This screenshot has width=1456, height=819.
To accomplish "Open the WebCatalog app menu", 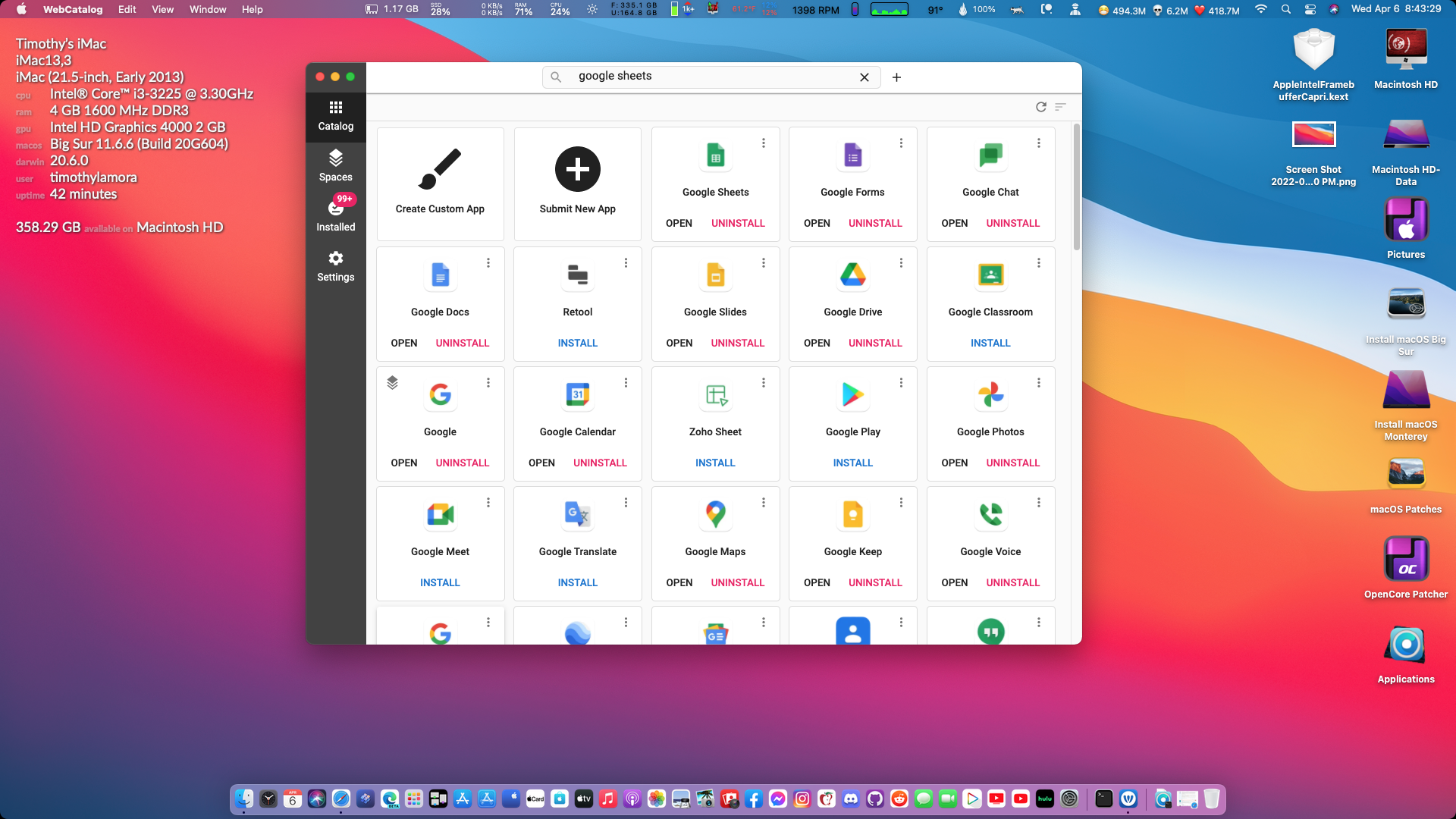I will click(x=73, y=9).
